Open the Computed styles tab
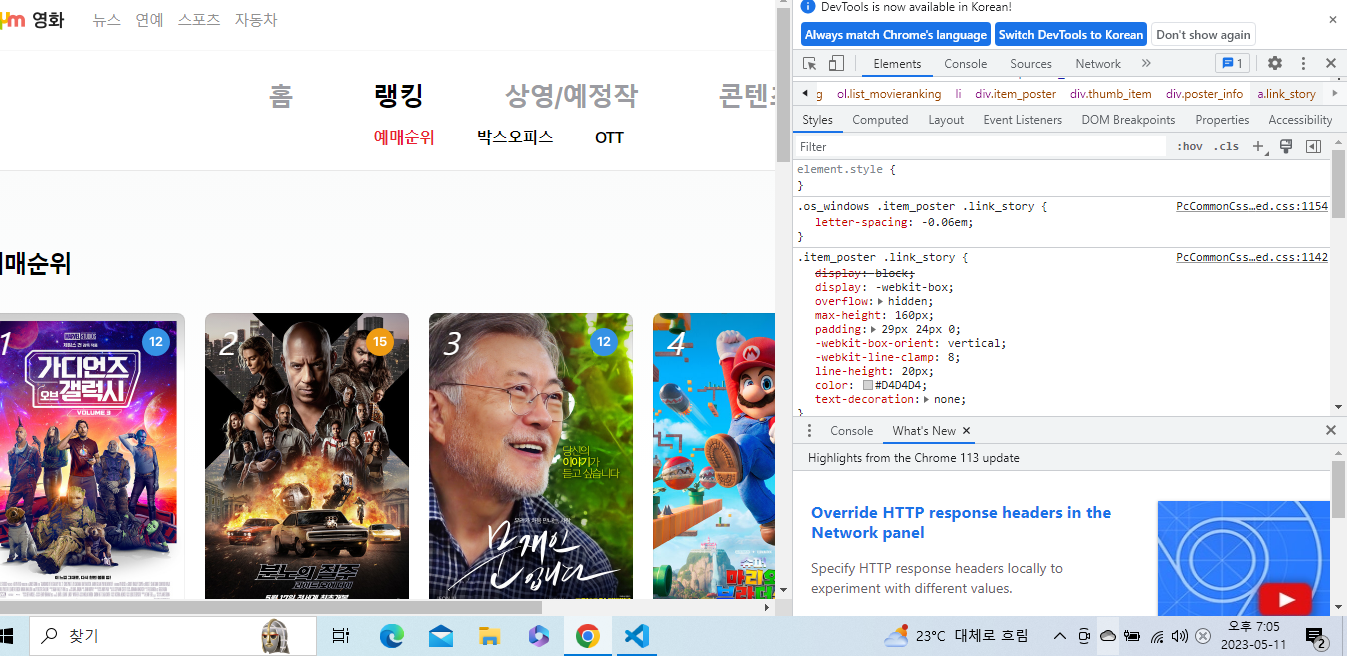This screenshot has width=1347, height=656. [x=880, y=120]
